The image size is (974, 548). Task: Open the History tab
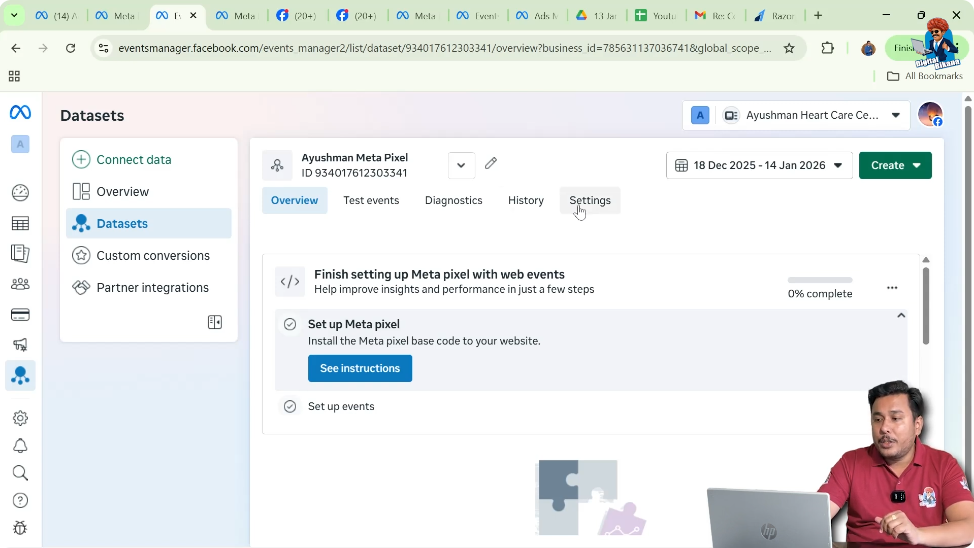[526, 201]
